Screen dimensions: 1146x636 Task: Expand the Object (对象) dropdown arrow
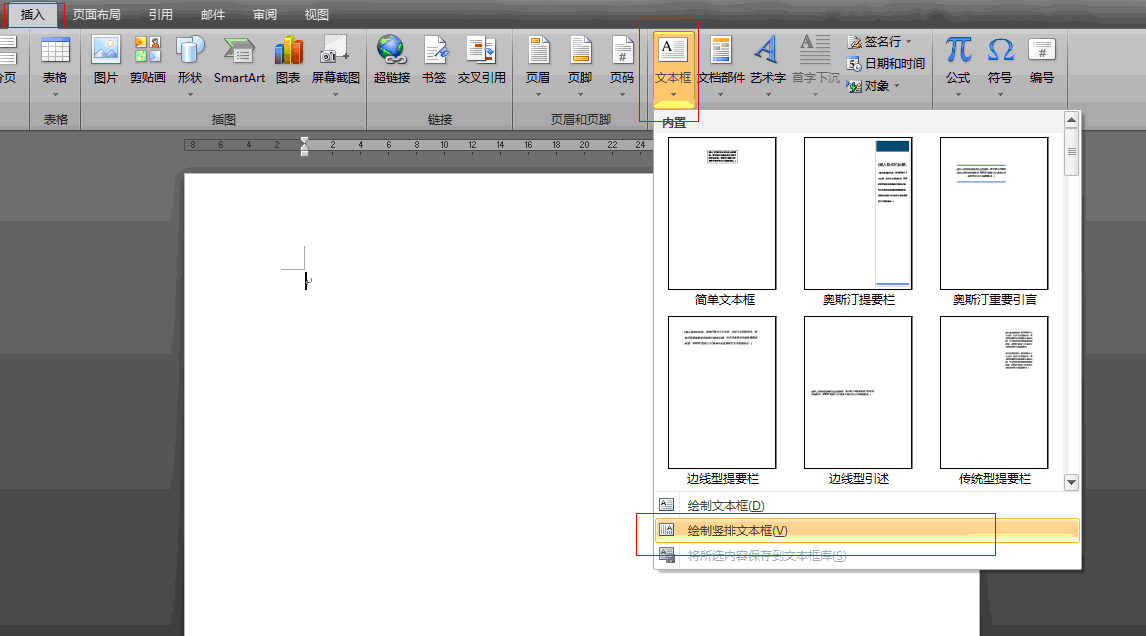(x=897, y=86)
